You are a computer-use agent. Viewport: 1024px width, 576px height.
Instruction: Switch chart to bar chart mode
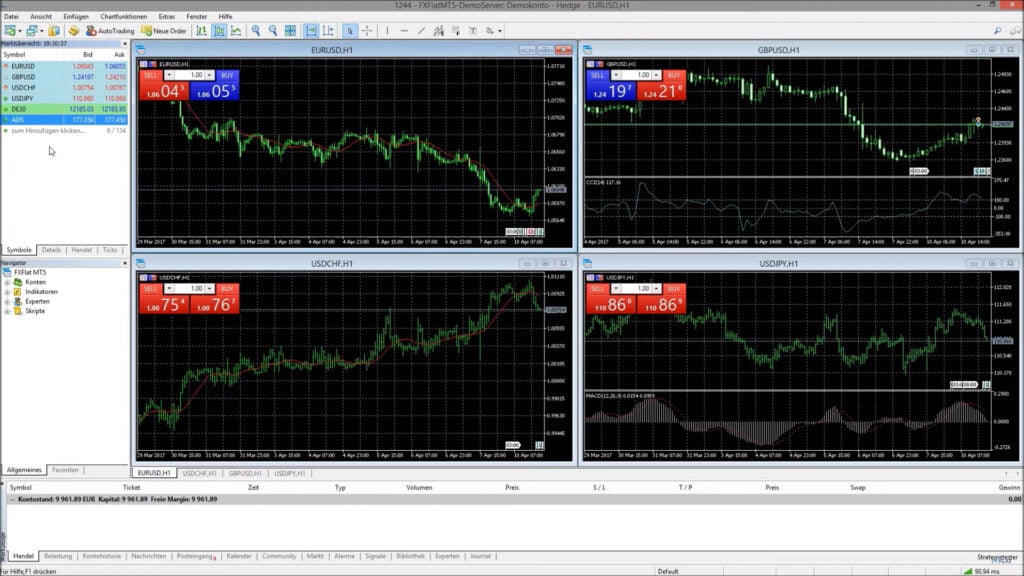click(x=202, y=31)
